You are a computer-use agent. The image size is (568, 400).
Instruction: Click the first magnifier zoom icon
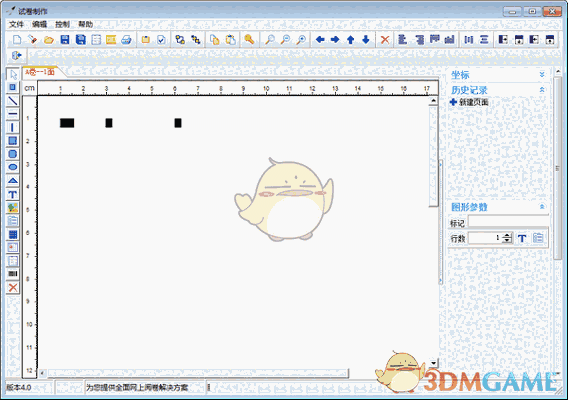pos(270,39)
